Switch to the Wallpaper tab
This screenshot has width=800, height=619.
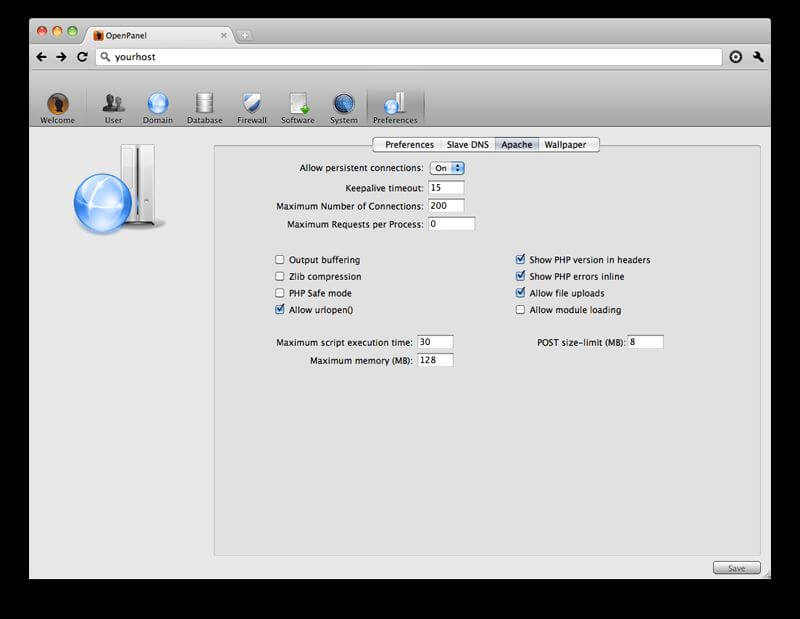[565, 145]
